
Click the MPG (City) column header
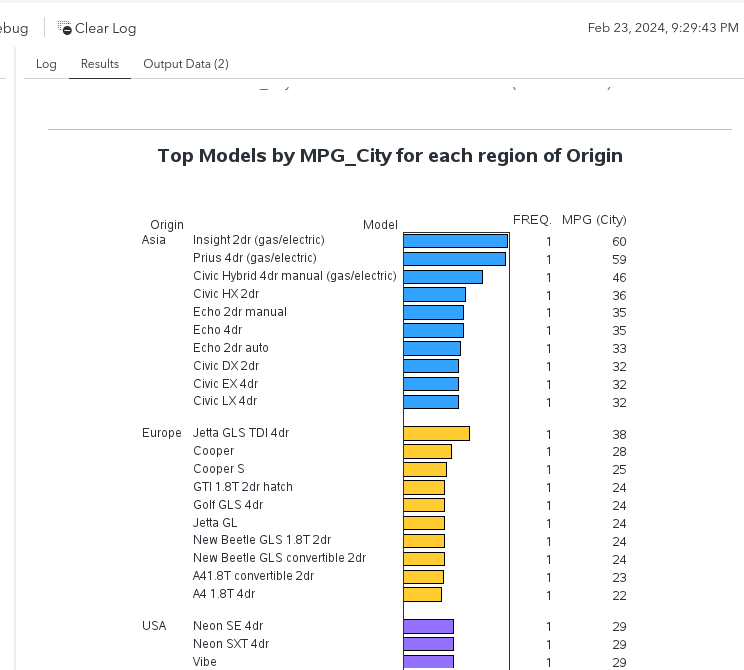pyautogui.click(x=594, y=220)
